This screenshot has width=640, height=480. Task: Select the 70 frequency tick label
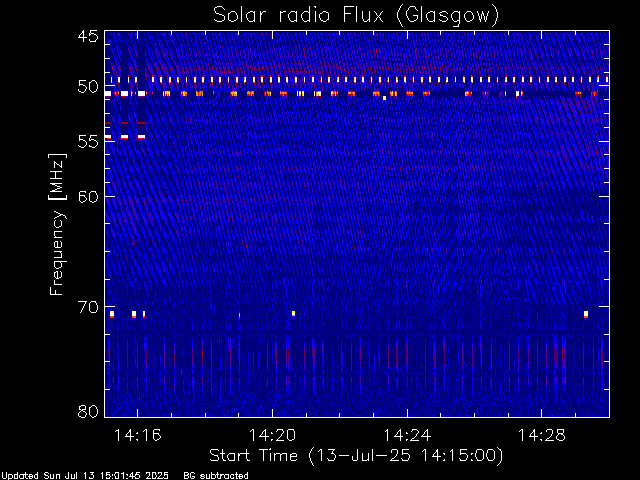(88, 307)
